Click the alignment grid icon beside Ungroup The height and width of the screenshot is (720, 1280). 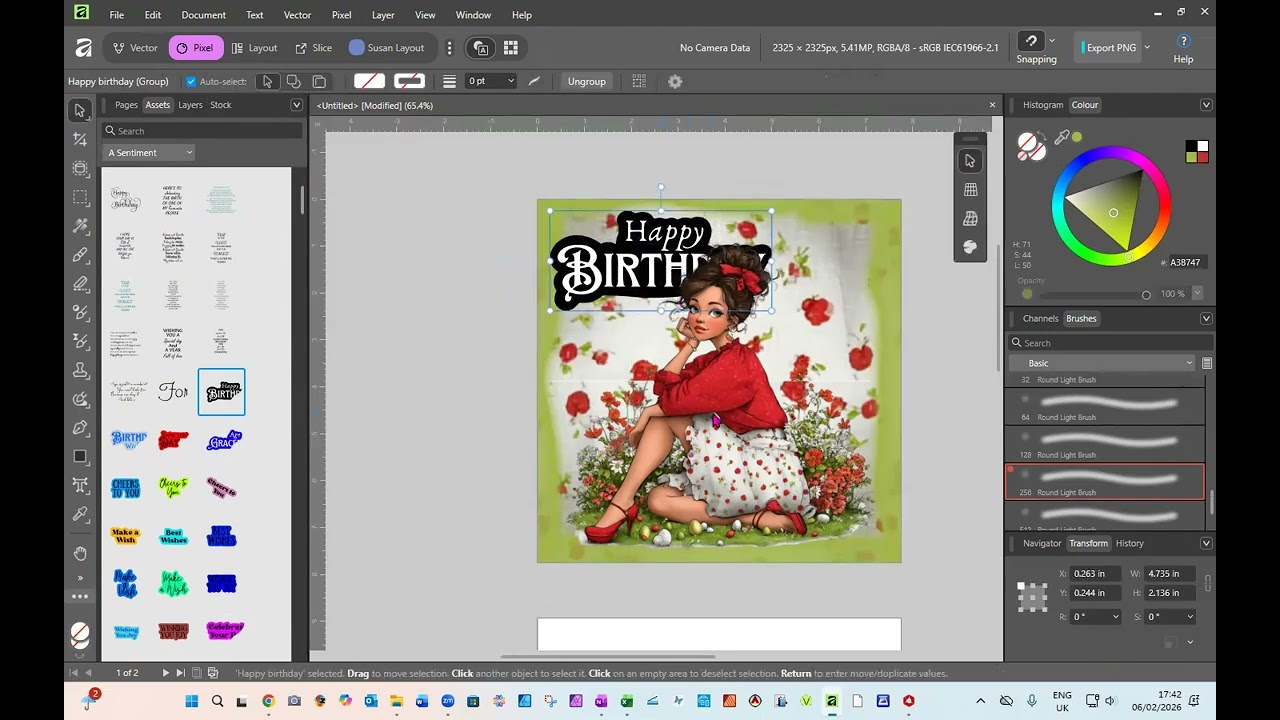[639, 81]
